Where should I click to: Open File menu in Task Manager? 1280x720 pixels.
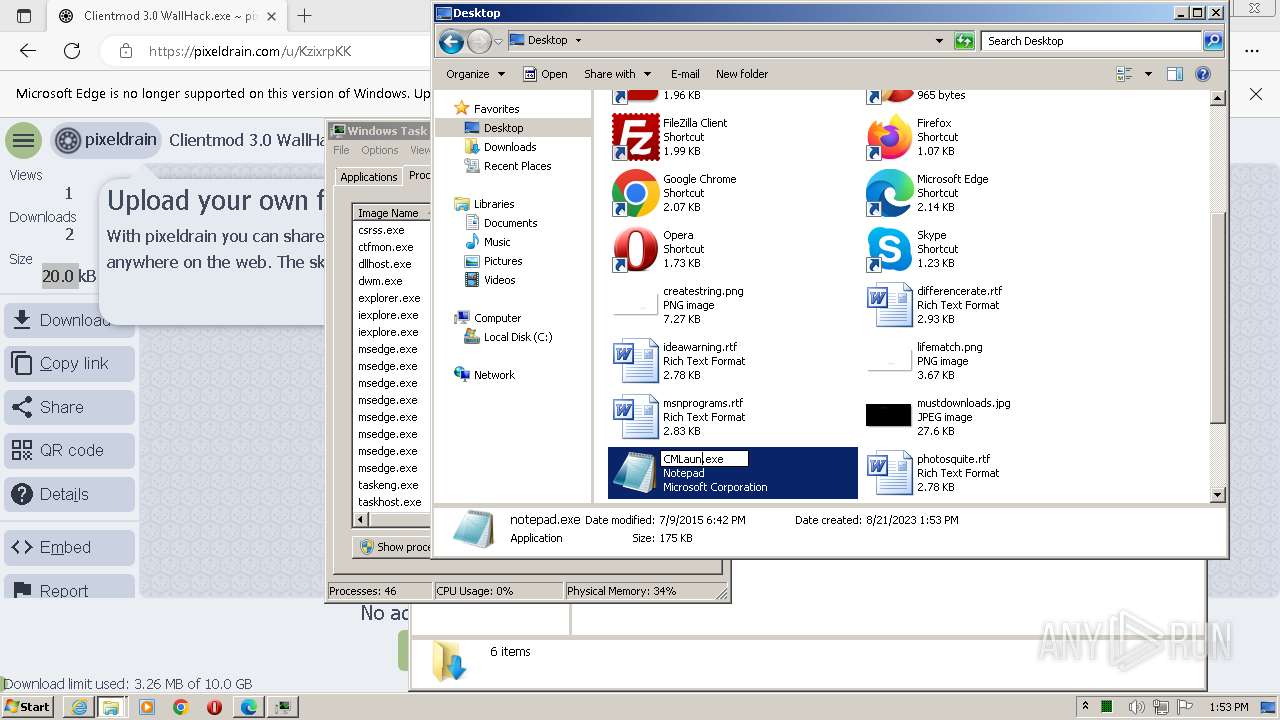click(x=341, y=150)
